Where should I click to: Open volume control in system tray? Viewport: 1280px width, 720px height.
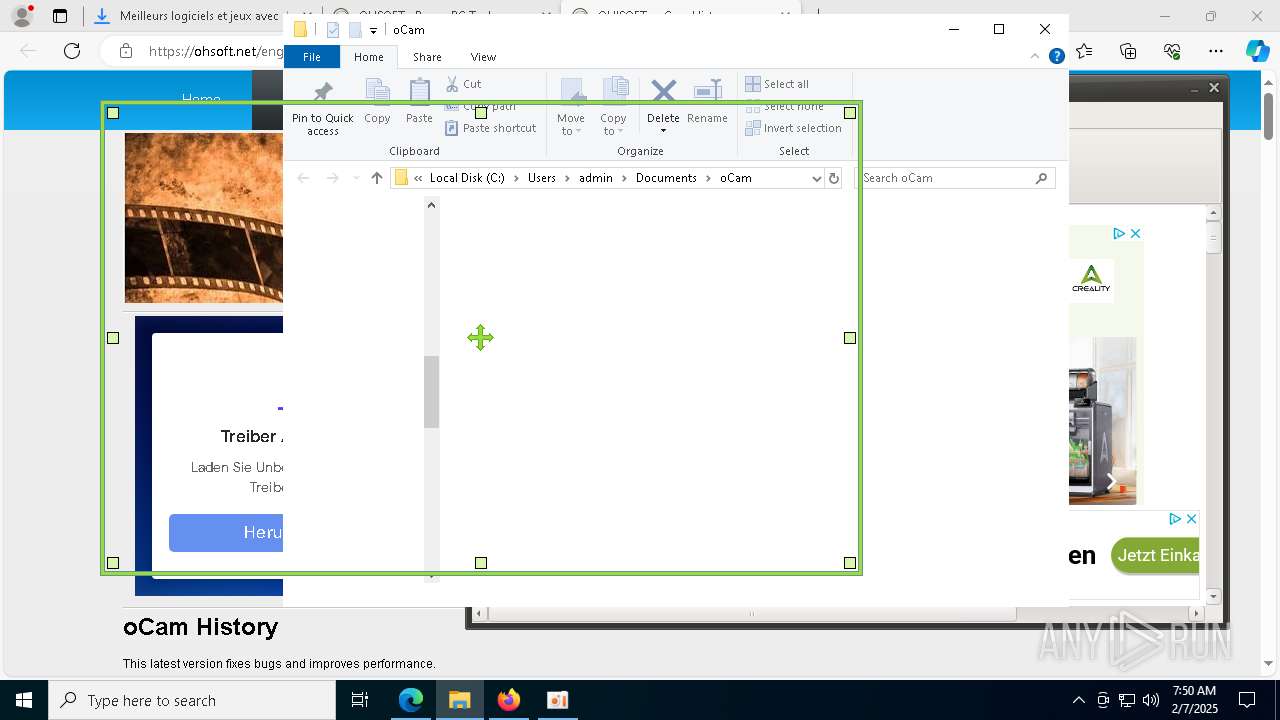tap(1151, 700)
